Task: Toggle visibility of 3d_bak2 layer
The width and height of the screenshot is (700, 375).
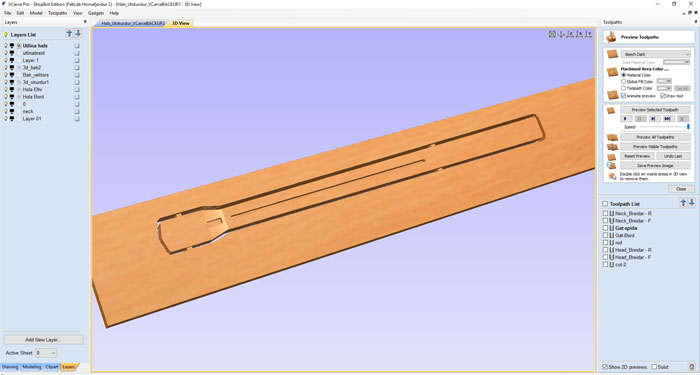Action: pos(6,67)
